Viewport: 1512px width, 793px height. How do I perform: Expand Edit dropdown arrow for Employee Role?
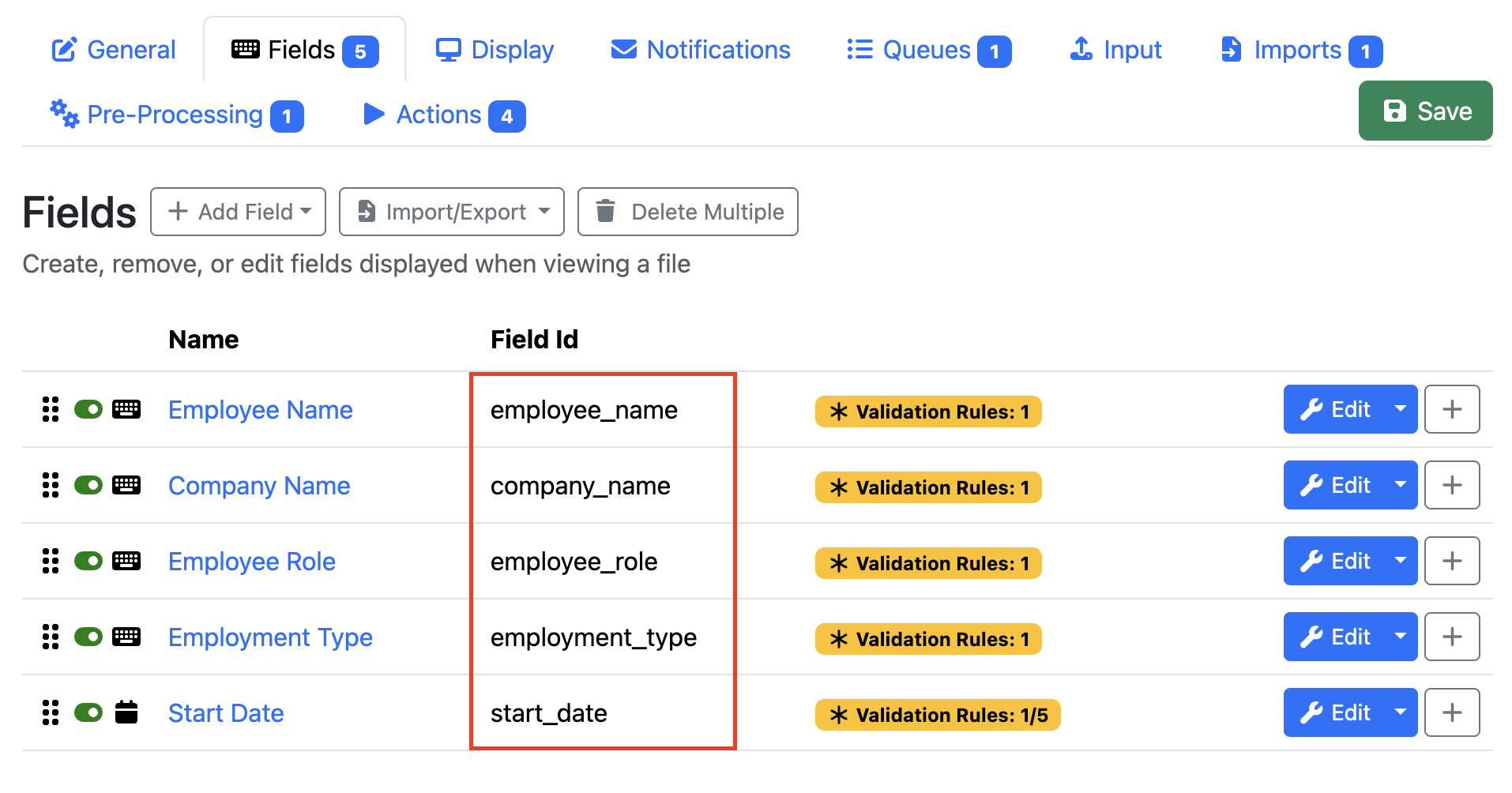[1401, 561]
